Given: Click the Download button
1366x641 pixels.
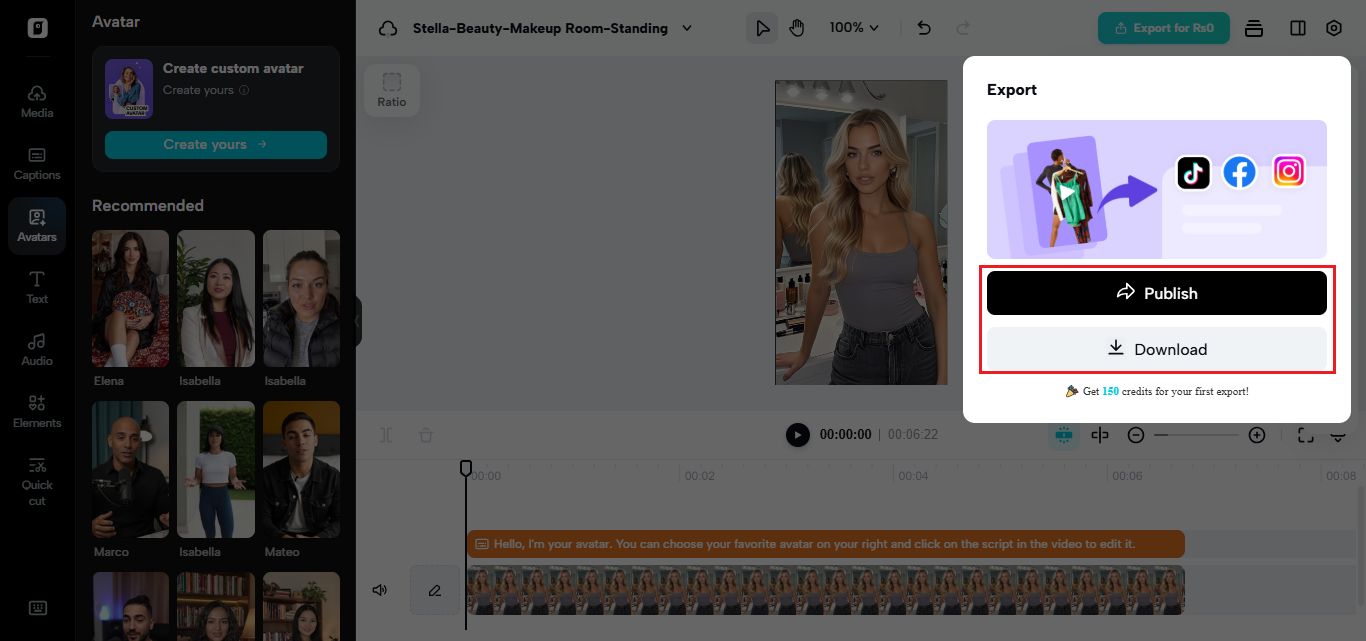Looking at the screenshot, I should point(1156,349).
